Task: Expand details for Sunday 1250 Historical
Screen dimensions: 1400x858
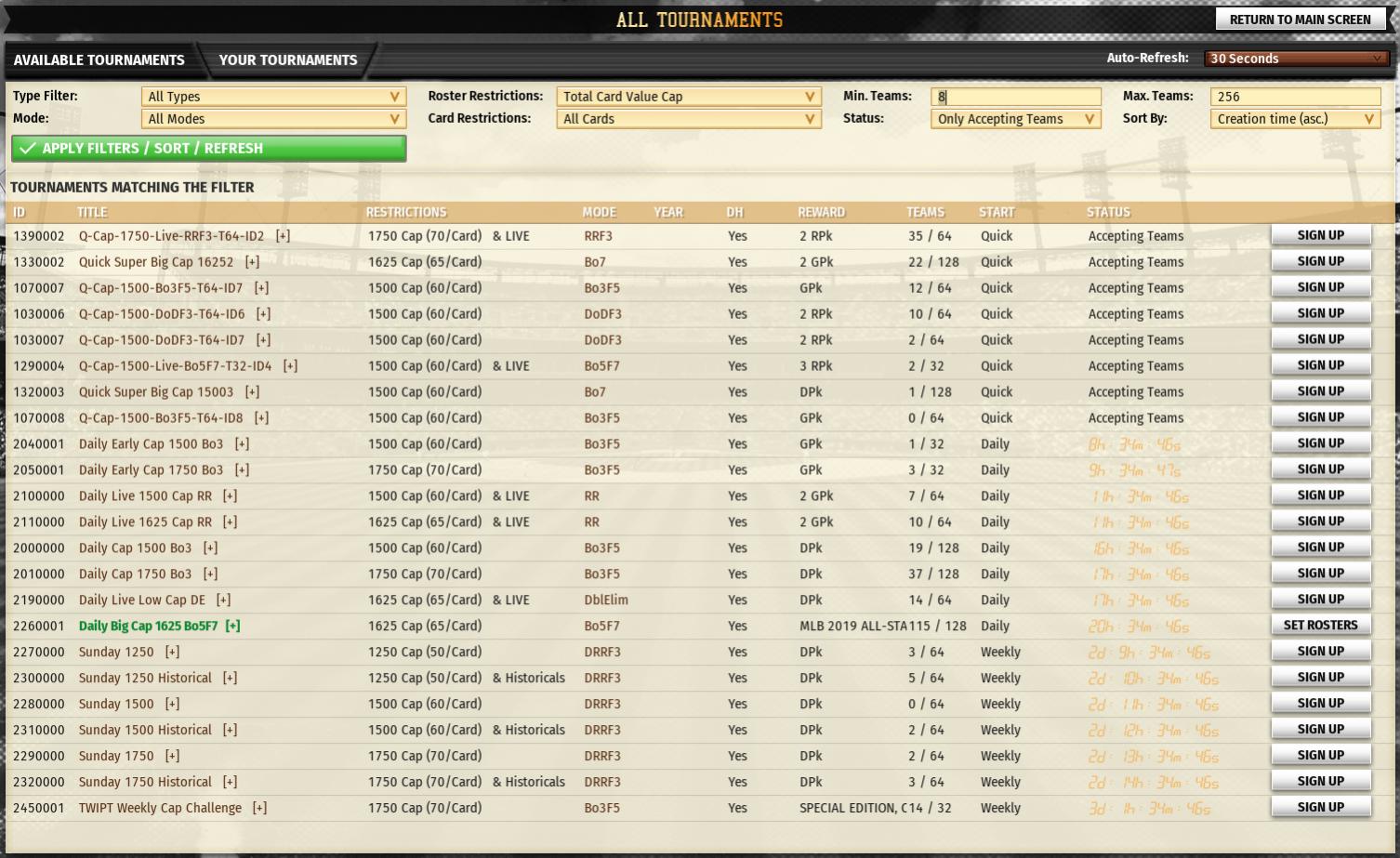Action: (x=231, y=678)
